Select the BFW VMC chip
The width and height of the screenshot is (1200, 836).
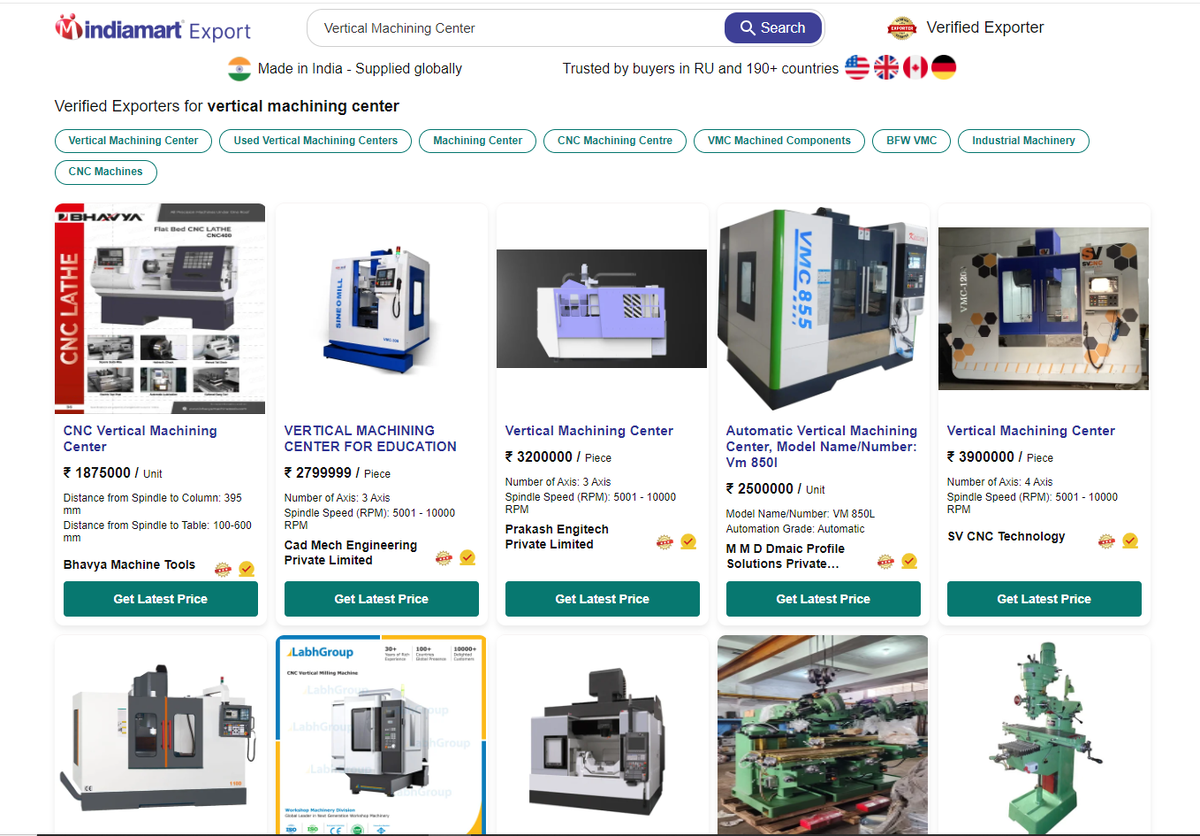tap(912, 141)
